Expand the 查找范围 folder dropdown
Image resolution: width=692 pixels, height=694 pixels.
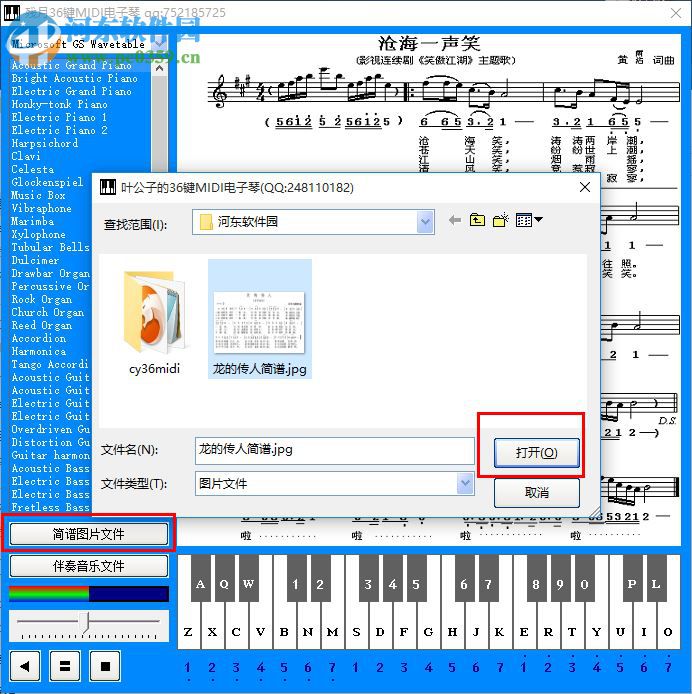tap(425, 222)
